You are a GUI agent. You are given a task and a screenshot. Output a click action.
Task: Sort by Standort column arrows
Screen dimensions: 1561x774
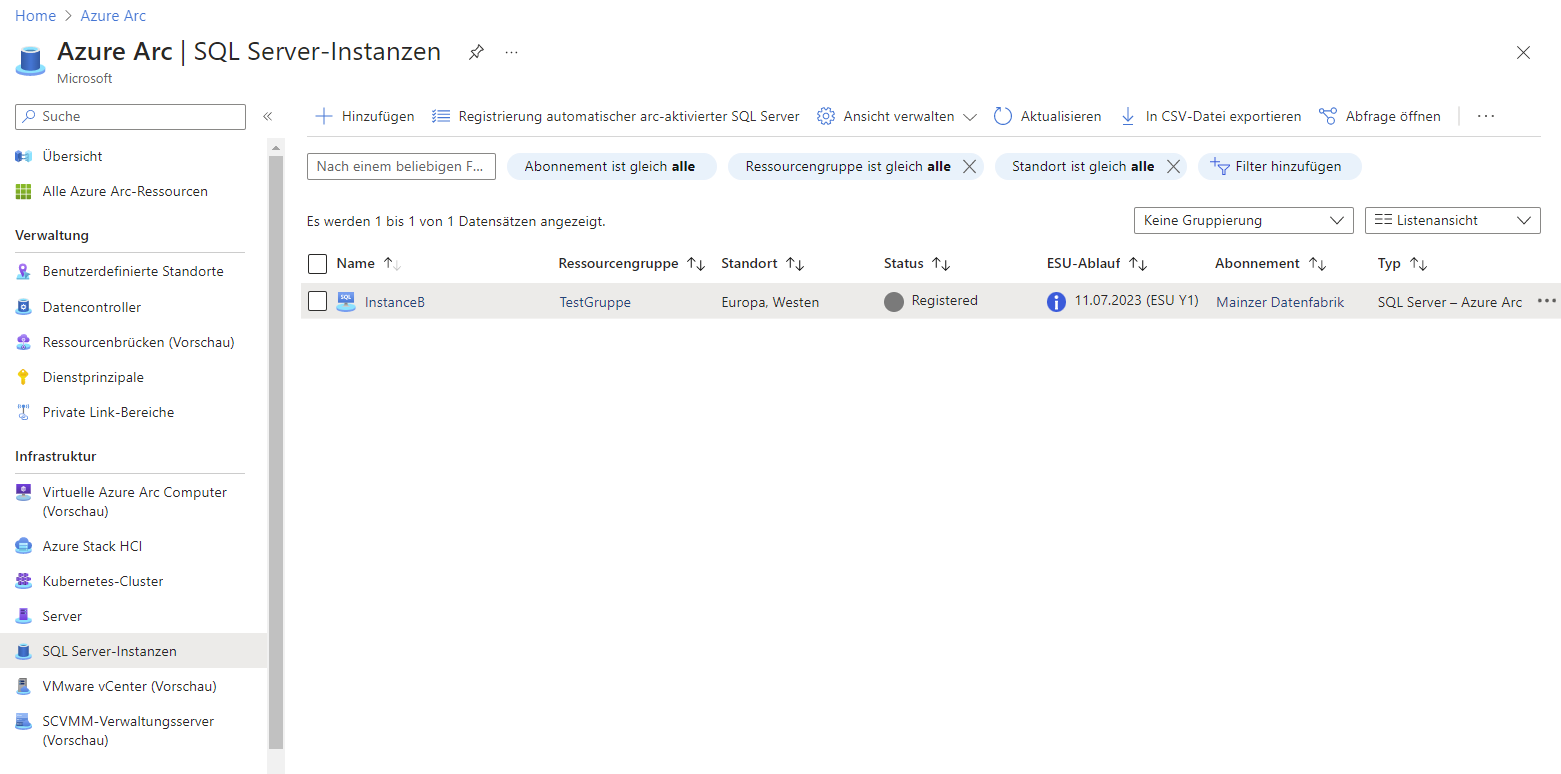click(x=795, y=264)
